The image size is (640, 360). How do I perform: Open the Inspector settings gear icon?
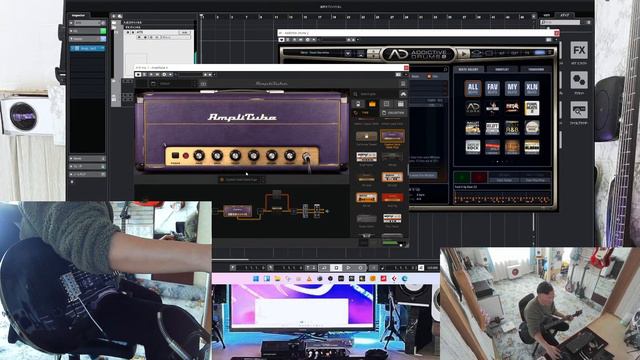coord(72,182)
